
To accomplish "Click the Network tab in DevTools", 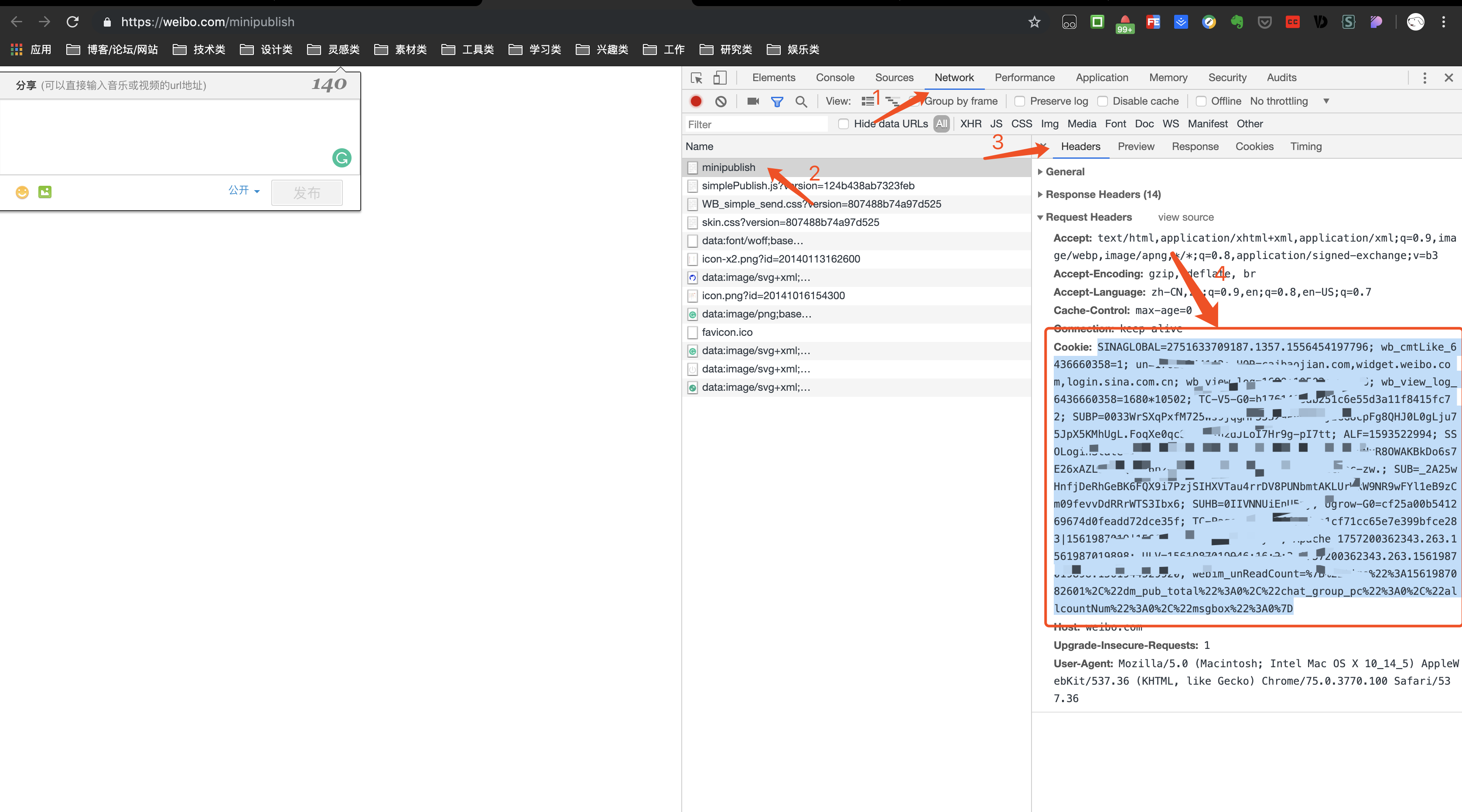I will point(956,77).
